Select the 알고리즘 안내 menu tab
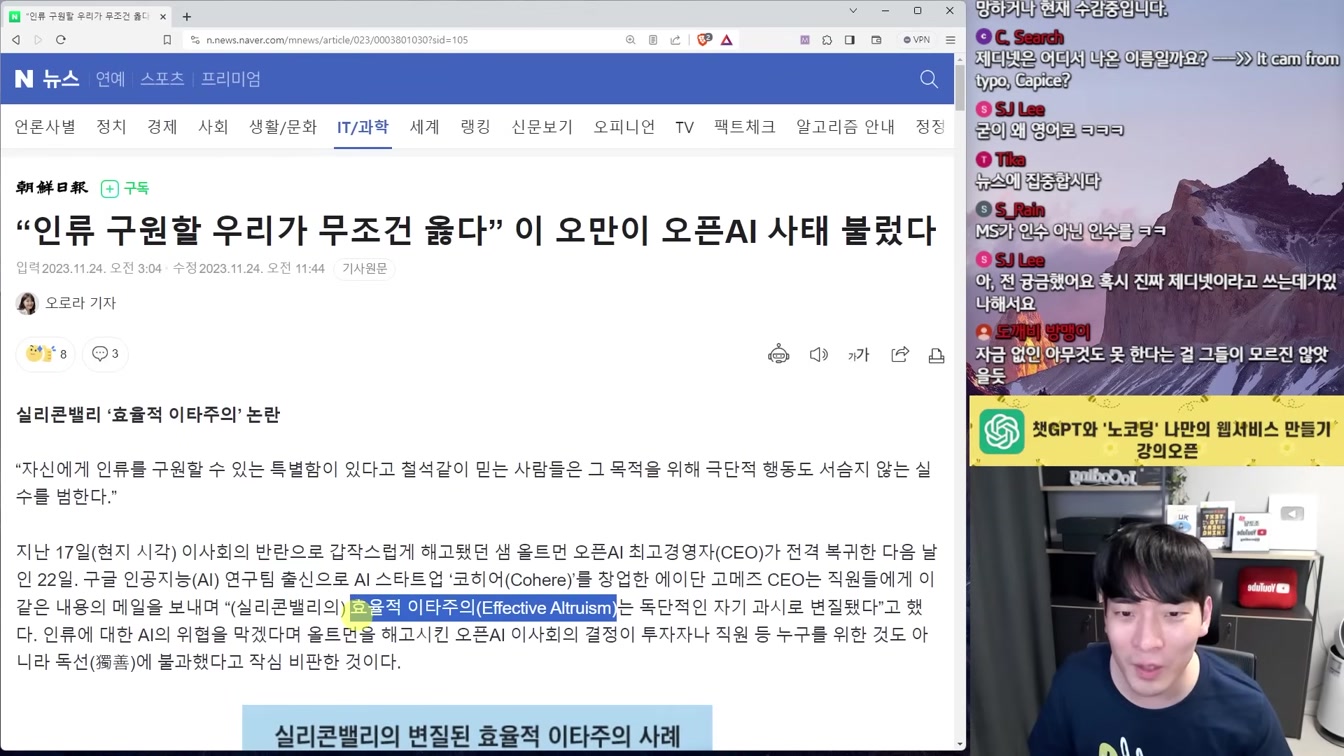The width and height of the screenshot is (1344, 756). (x=845, y=127)
